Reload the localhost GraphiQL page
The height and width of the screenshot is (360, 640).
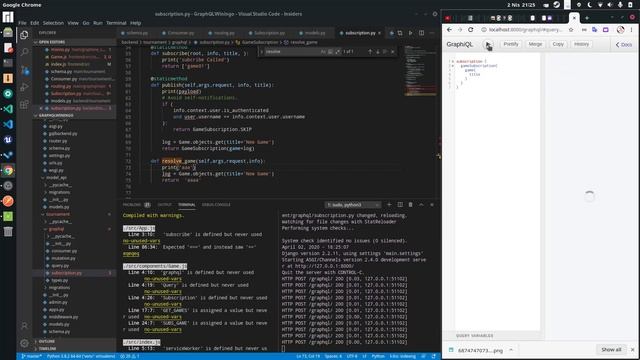(x=471, y=30)
